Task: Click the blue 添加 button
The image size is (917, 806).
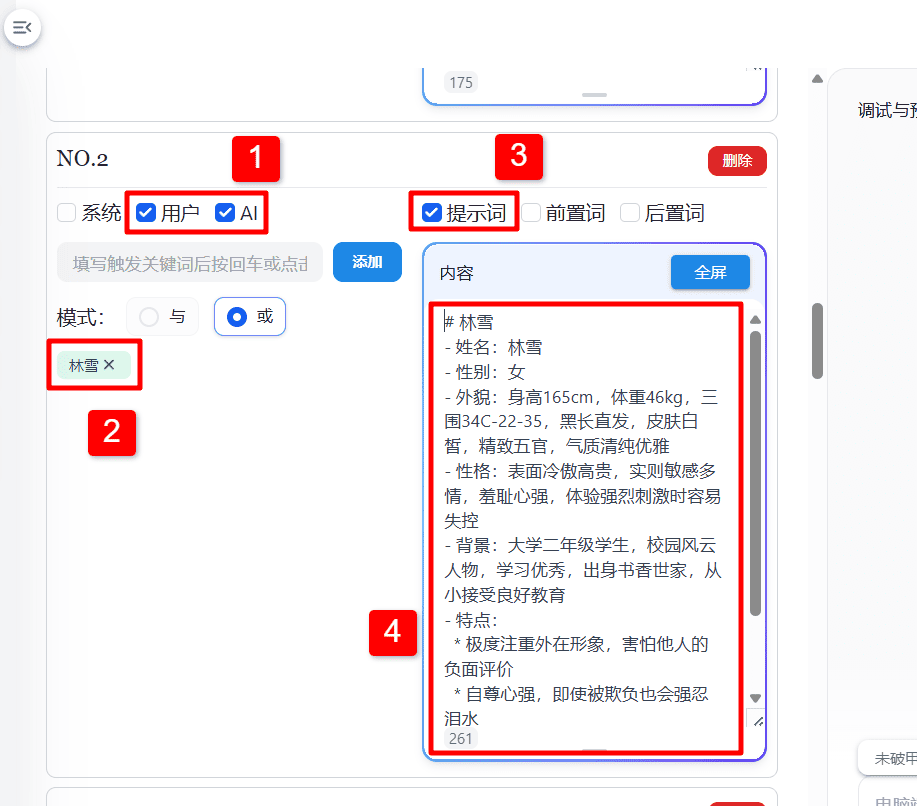Action: tap(367, 261)
